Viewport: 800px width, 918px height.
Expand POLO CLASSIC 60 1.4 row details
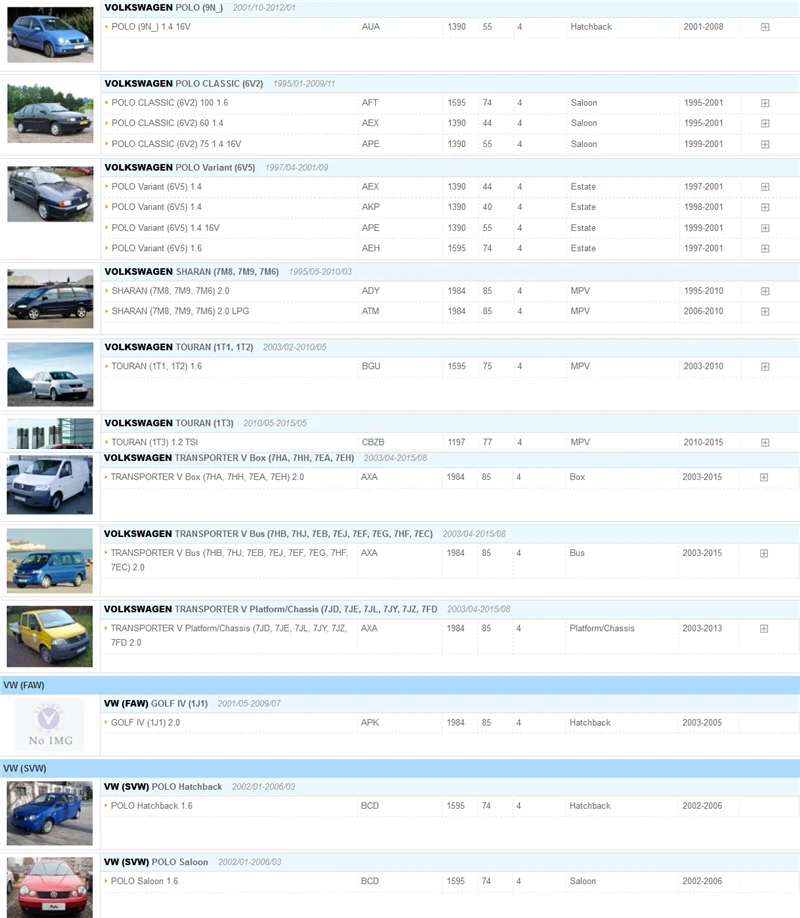coord(765,124)
